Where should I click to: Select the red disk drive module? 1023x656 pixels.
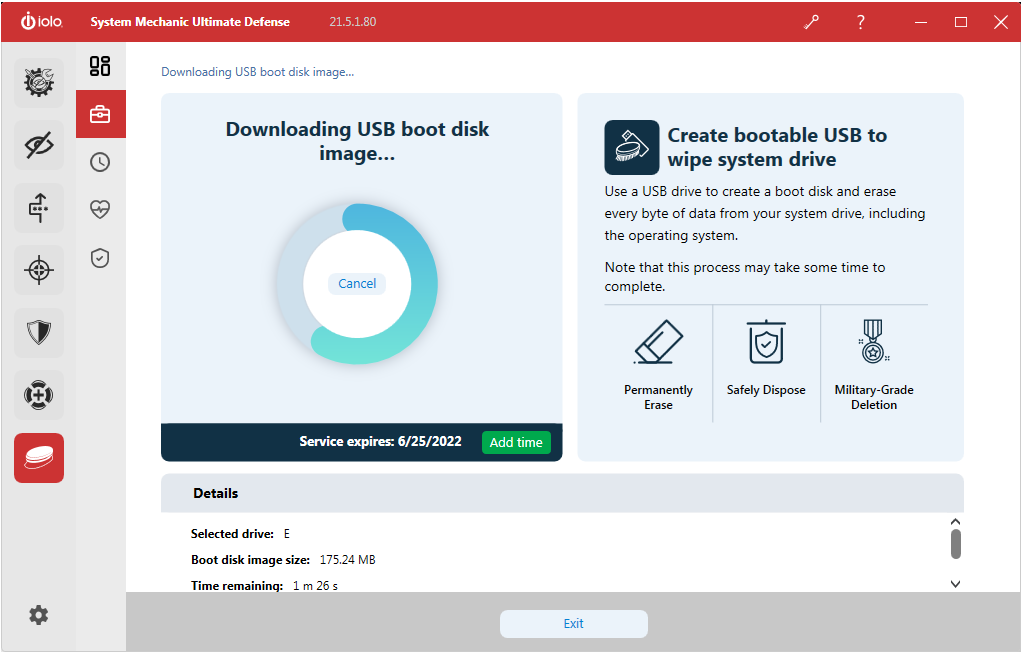(39, 458)
